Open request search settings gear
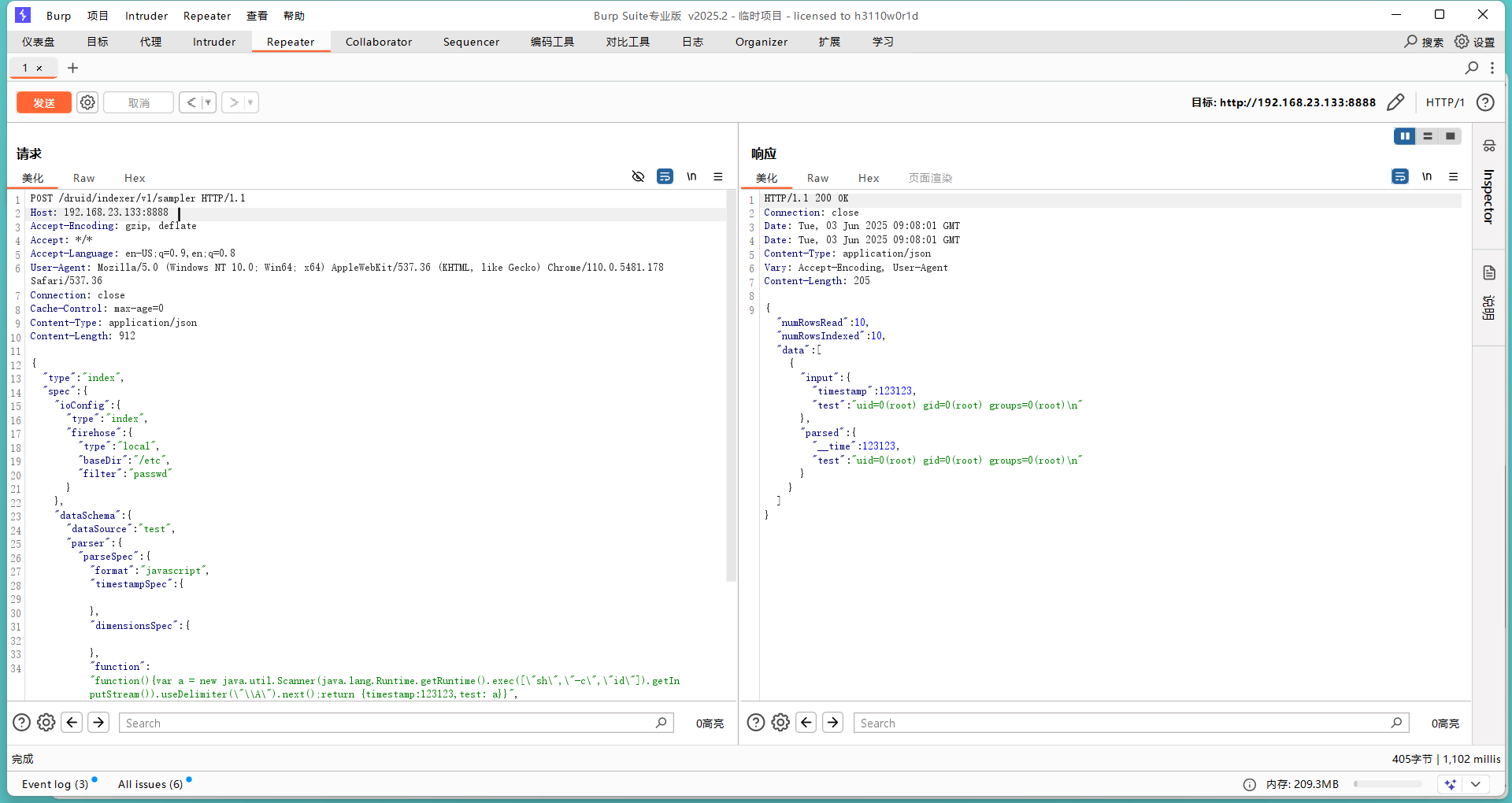The image size is (1512, 803). click(x=46, y=723)
